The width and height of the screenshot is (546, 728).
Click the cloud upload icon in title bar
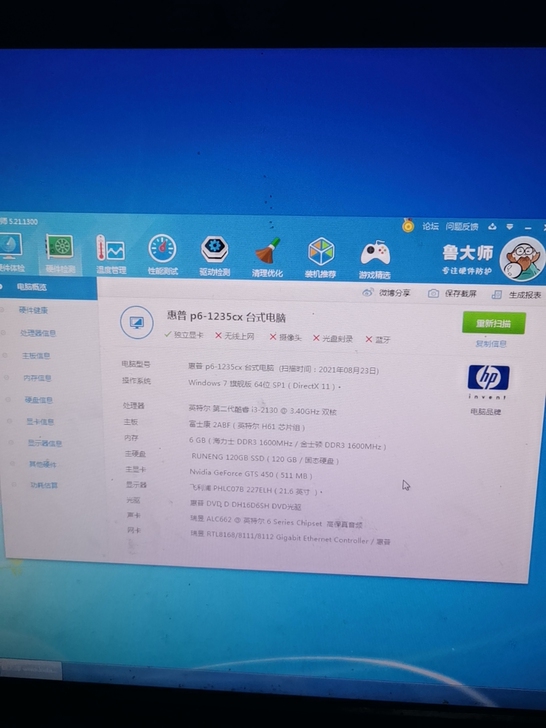coord(492,227)
